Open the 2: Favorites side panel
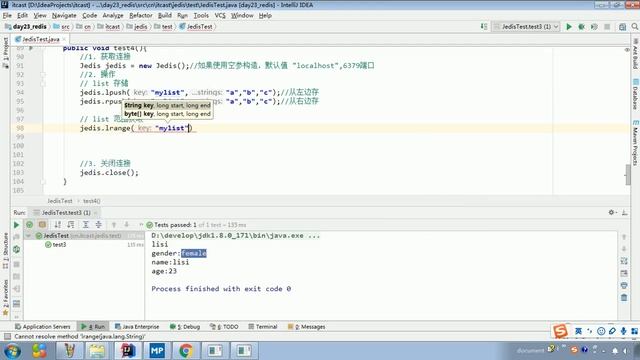Viewport: 640px width, 360px height. tap(6, 297)
